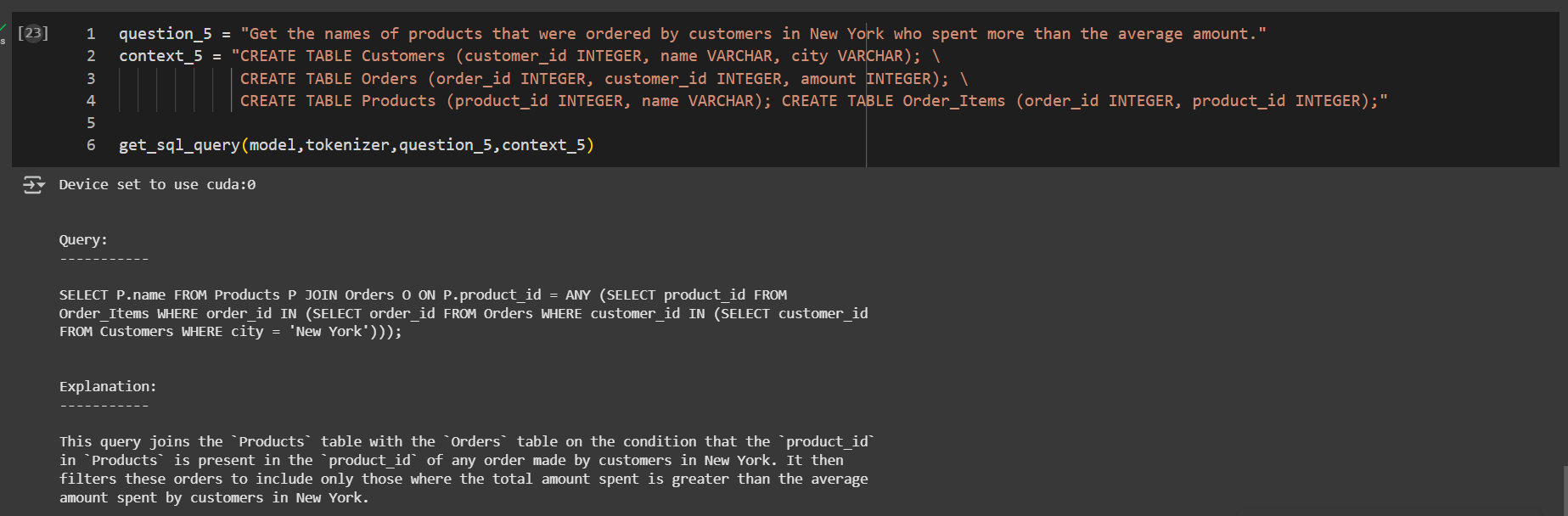Screen dimensions: 1568x516
Task: Click the "Device set to use cuda:0" output
Action: click(x=157, y=184)
